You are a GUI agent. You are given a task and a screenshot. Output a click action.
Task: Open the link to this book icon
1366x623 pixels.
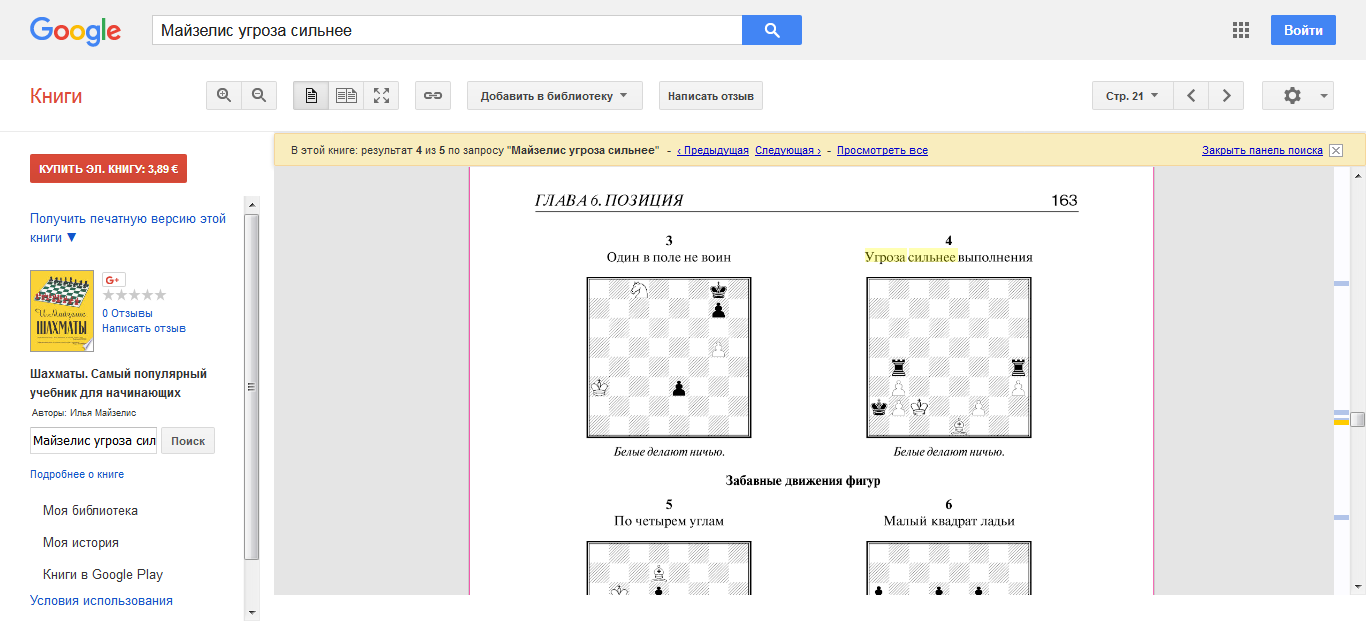pyautogui.click(x=432, y=96)
